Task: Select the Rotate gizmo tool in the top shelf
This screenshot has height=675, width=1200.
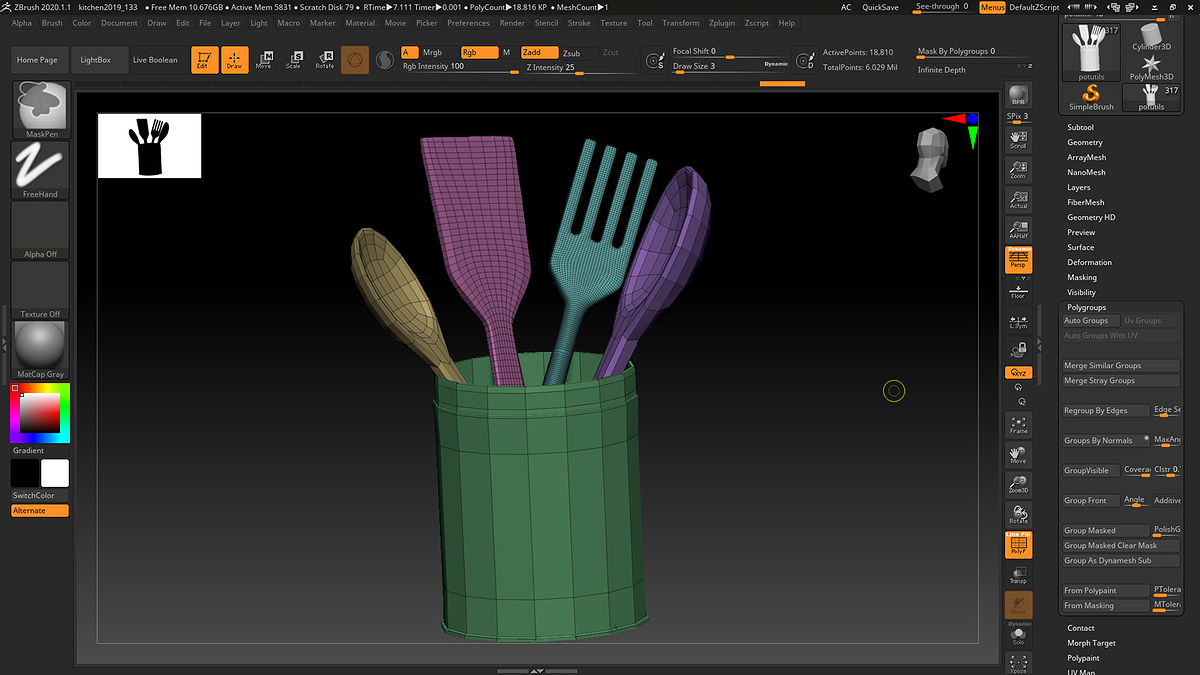Action: (x=324, y=60)
